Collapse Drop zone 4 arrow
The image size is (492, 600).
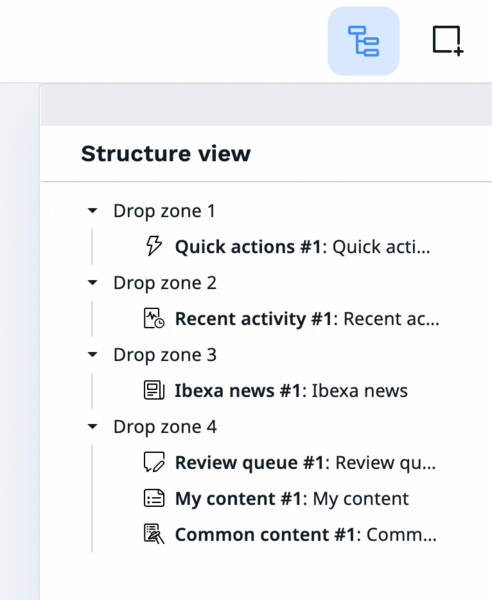point(93,426)
